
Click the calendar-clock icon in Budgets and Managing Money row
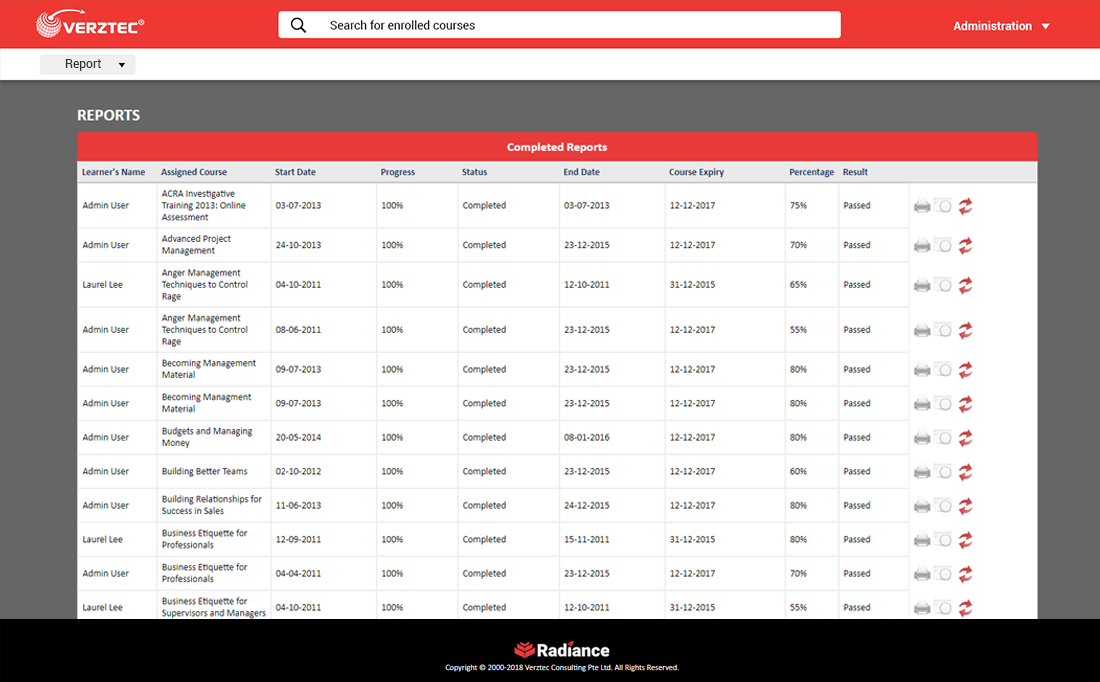pos(943,438)
